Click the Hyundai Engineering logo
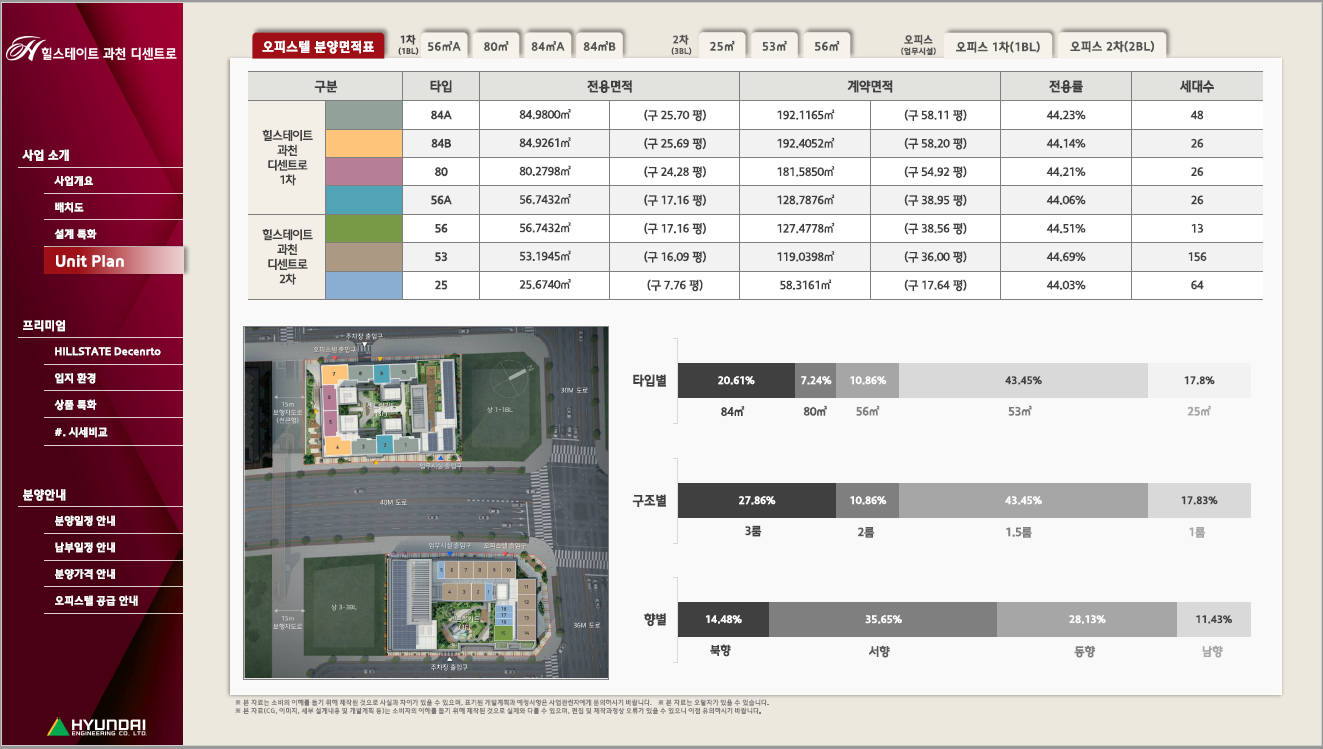The width and height of the screenshot is (1323, 749). coord(97,727)
